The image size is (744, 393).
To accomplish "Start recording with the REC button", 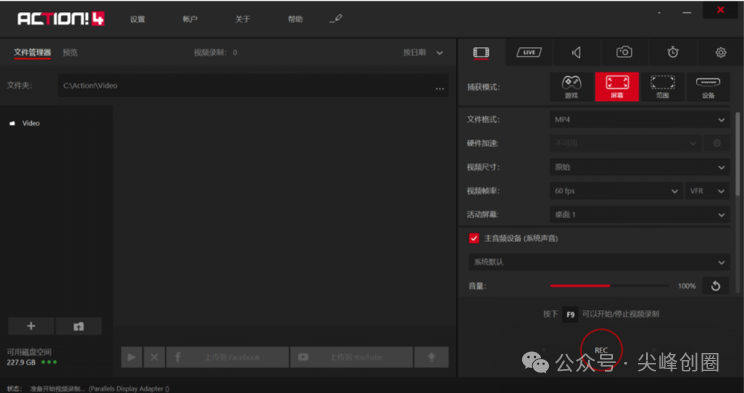I will coord(601,350).
